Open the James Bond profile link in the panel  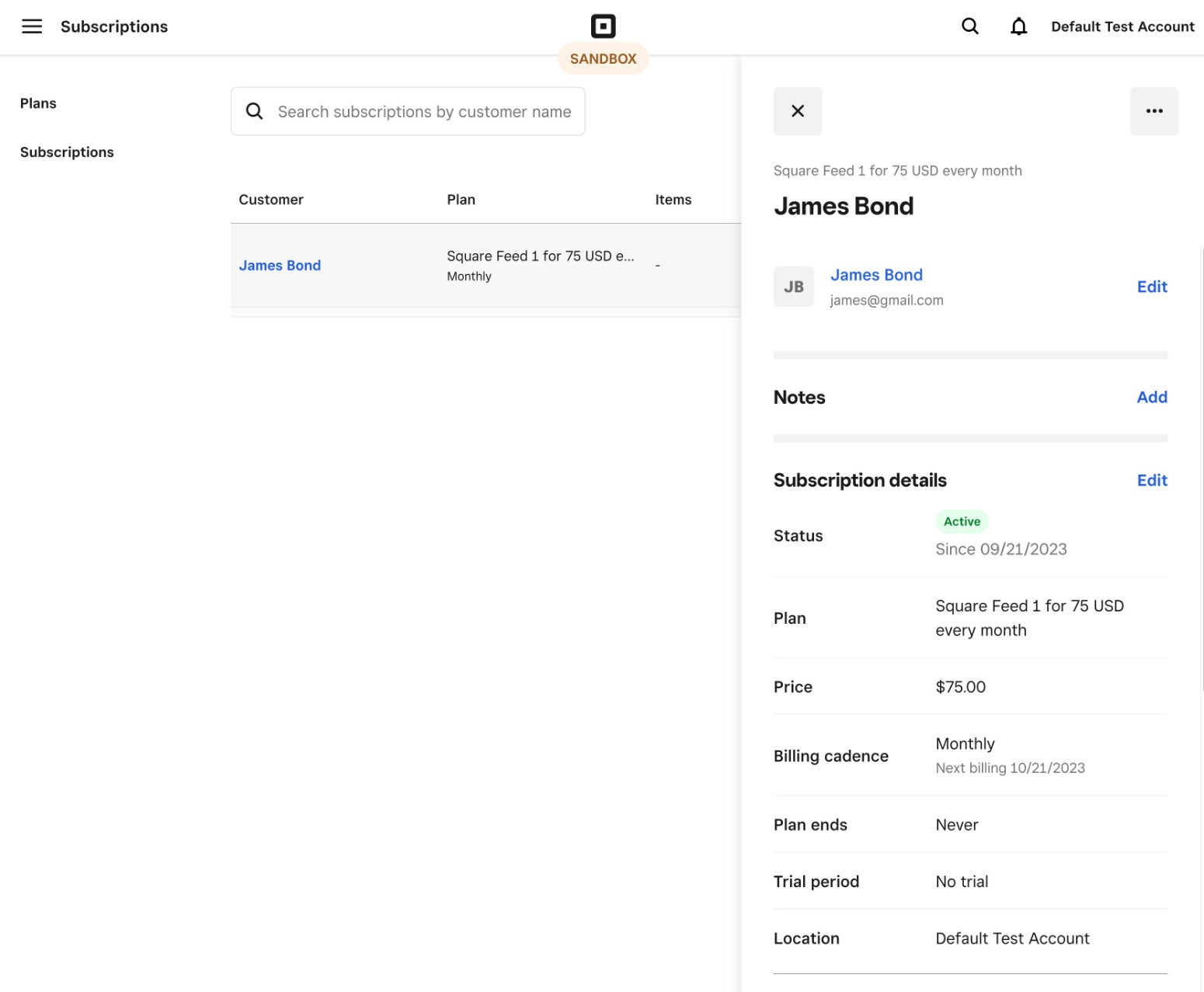click(x=876, y=275)
